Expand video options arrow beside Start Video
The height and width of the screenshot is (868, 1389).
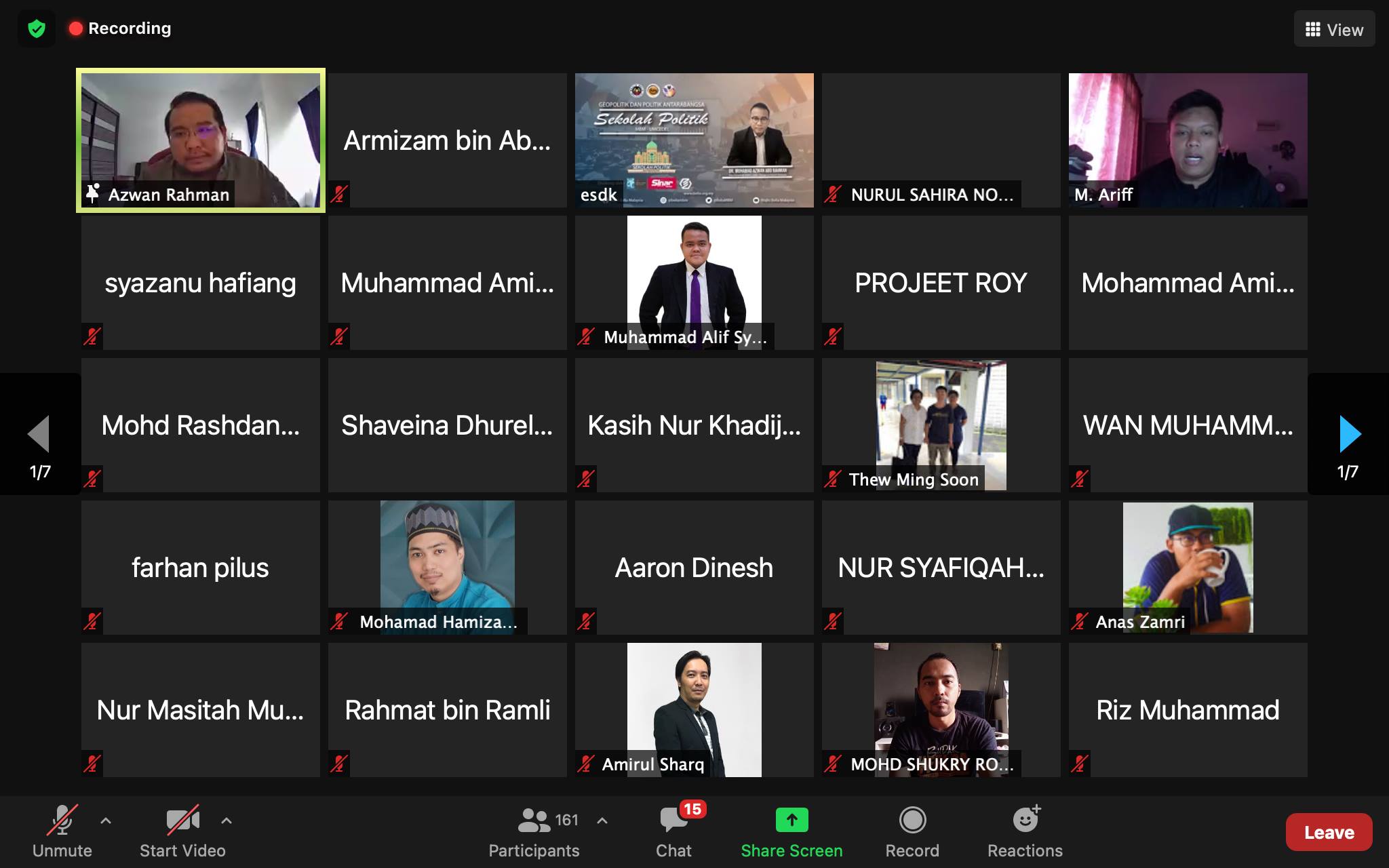227,821
